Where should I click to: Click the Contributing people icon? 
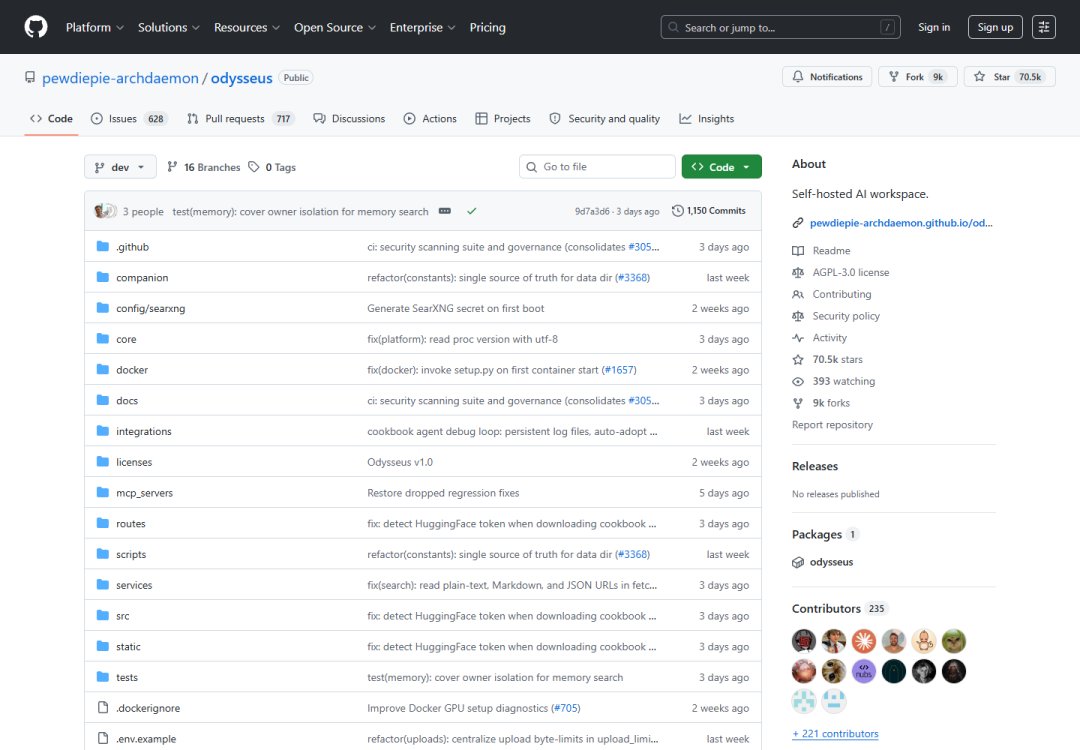[798, 294]
